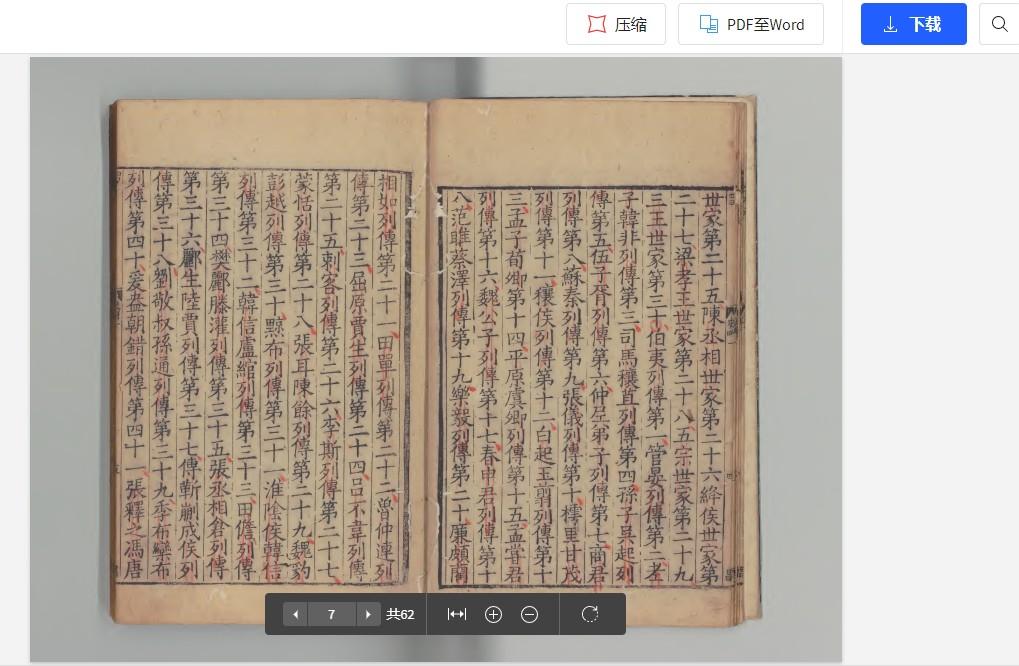Go to previous page arrow
The width and height of the screenshot is (1019, 666).
[x=296, y=614]
